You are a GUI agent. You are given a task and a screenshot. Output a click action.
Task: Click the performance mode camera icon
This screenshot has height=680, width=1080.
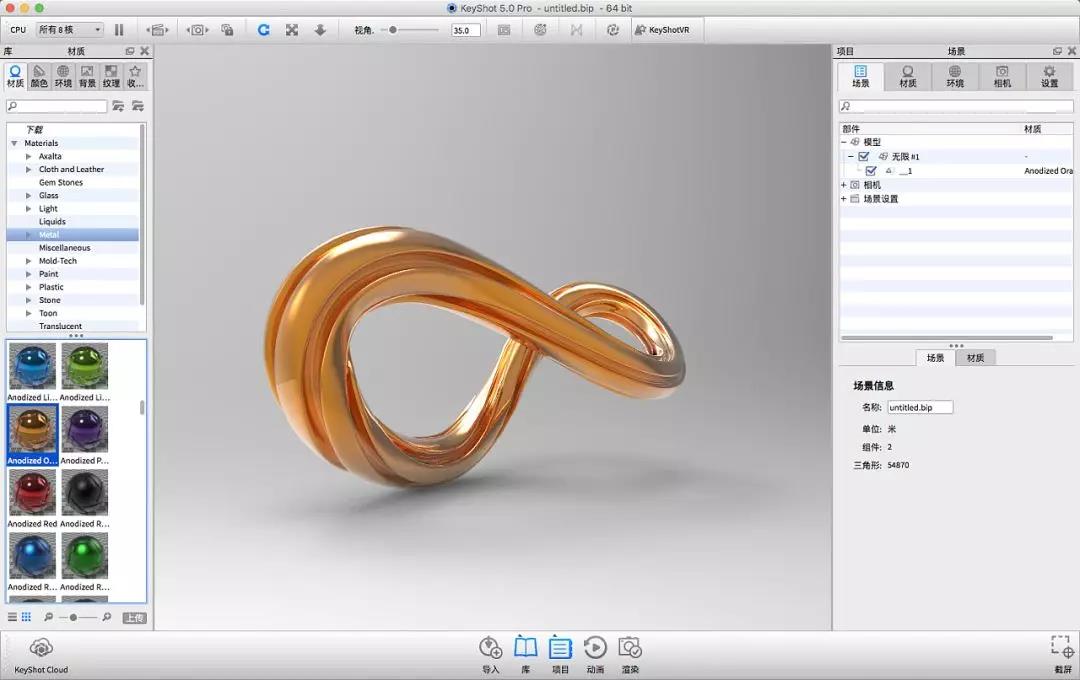158,30
